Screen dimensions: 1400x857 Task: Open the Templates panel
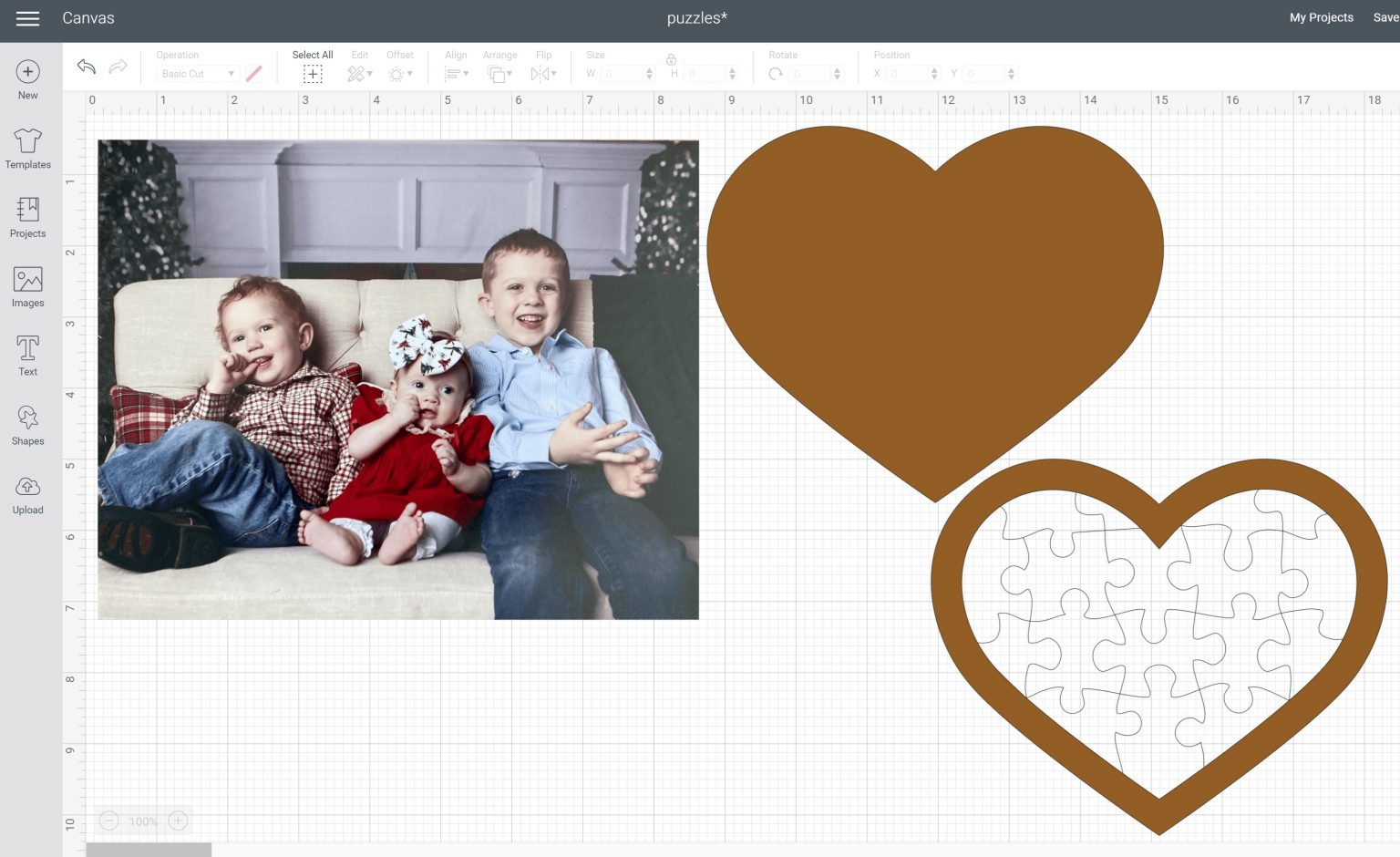tap(27, 149)
